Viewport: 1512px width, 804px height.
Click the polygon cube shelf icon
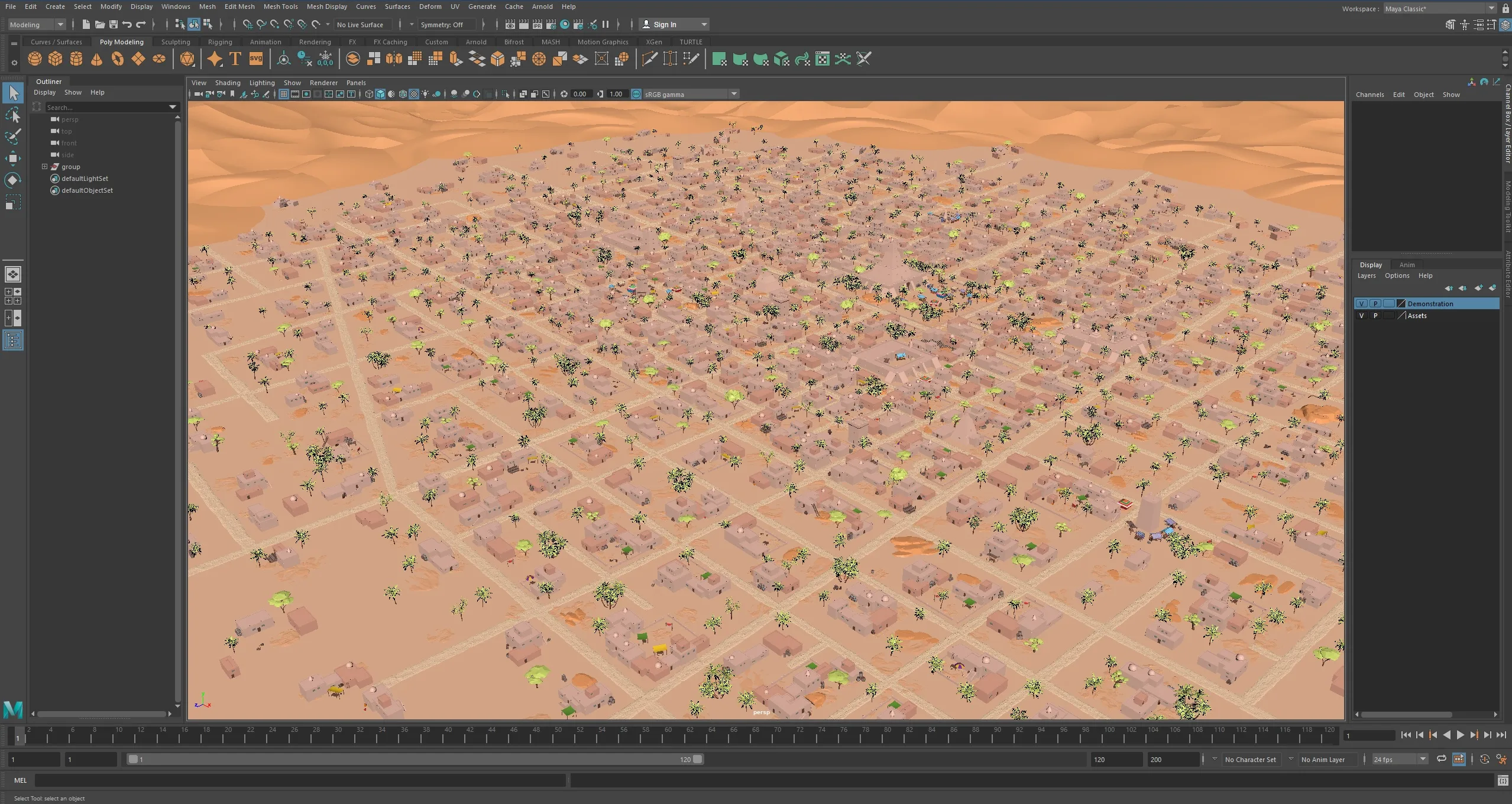(x=56, y=59)
